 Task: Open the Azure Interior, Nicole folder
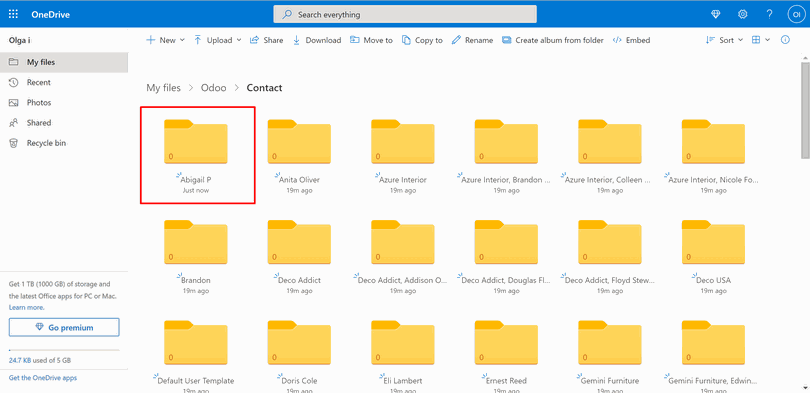tap(713, 142)
